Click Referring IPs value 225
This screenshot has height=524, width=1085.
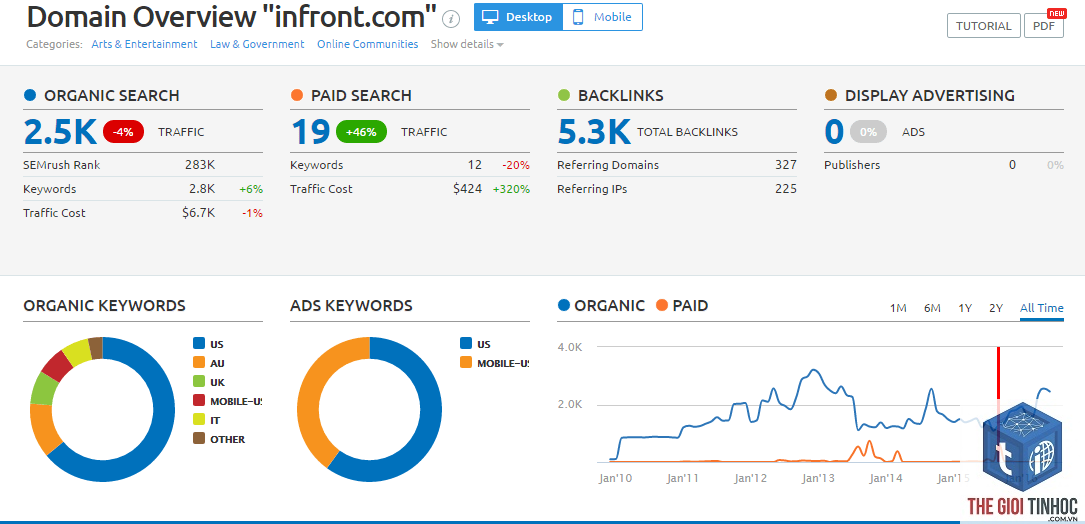point(786,189)
